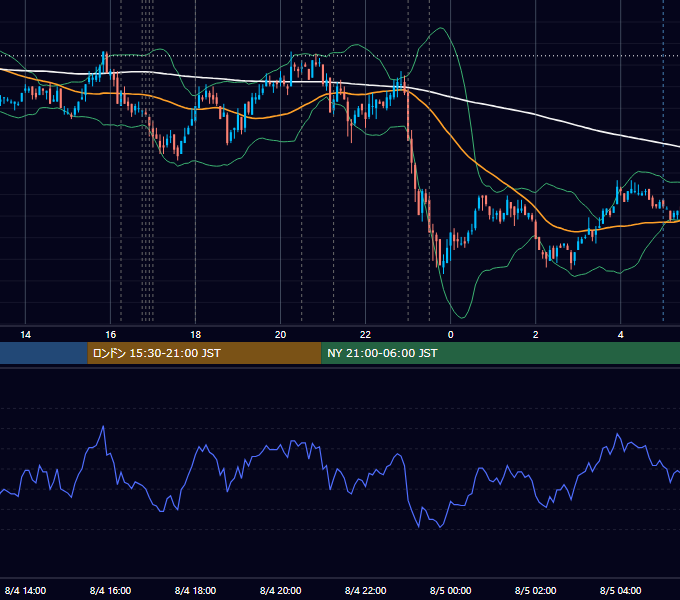Viewport: 680px width, 600px height.
Task: Click hour label 0 on price chart axis
Action: pos(451,334)
